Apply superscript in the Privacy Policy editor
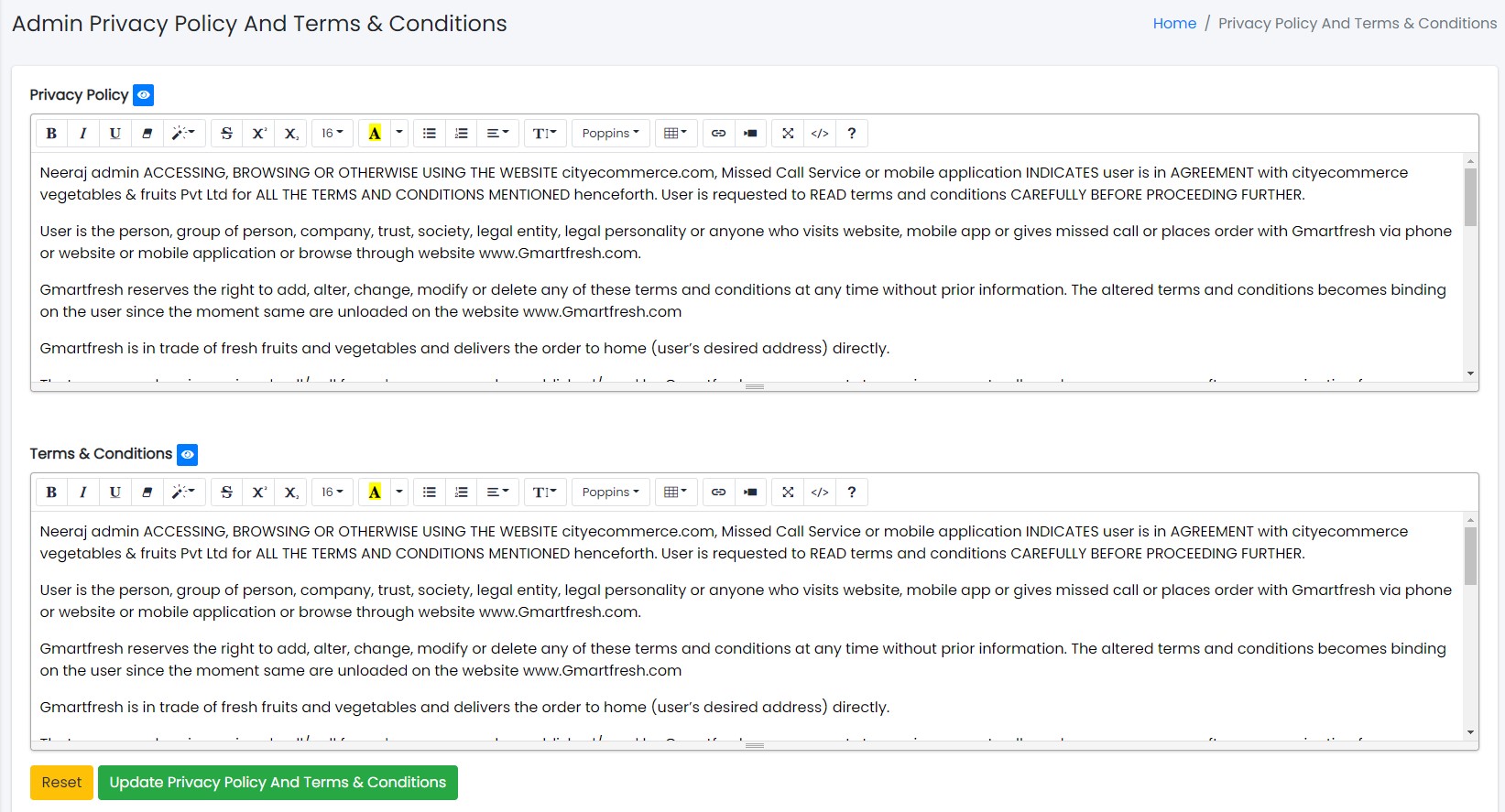Screen dimensions: 1505x812 [x=259, y=134]
